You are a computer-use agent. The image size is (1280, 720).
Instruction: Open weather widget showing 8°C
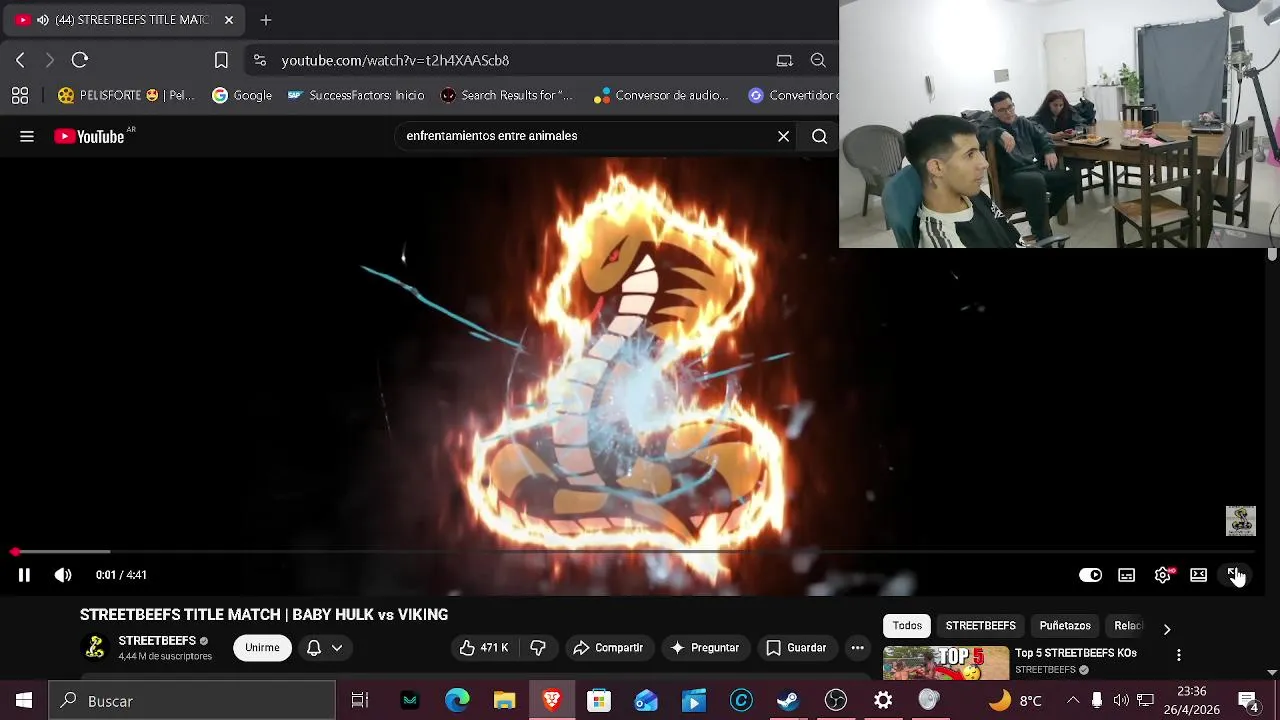(1016, 700)
